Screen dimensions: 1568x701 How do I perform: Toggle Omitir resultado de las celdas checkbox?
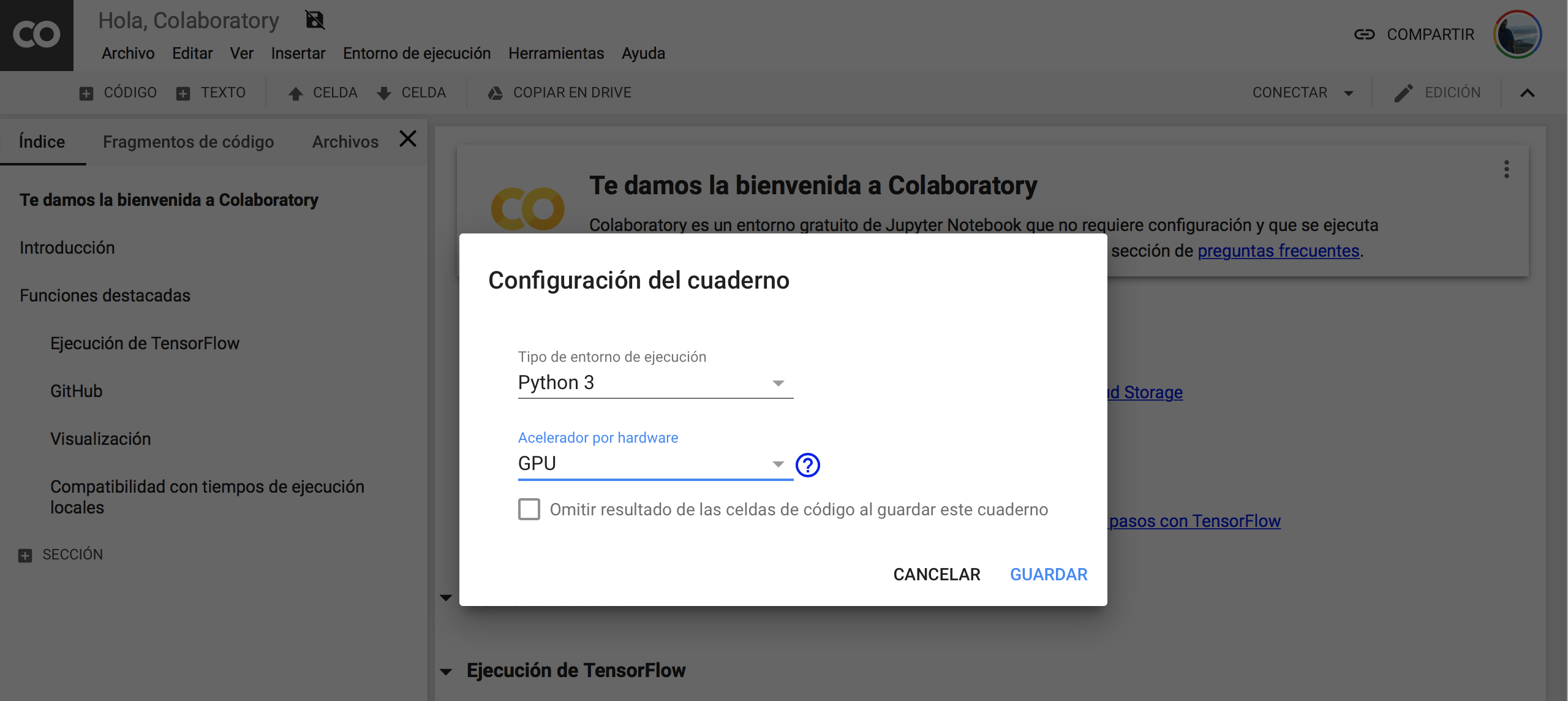click(x=529, y=509)
